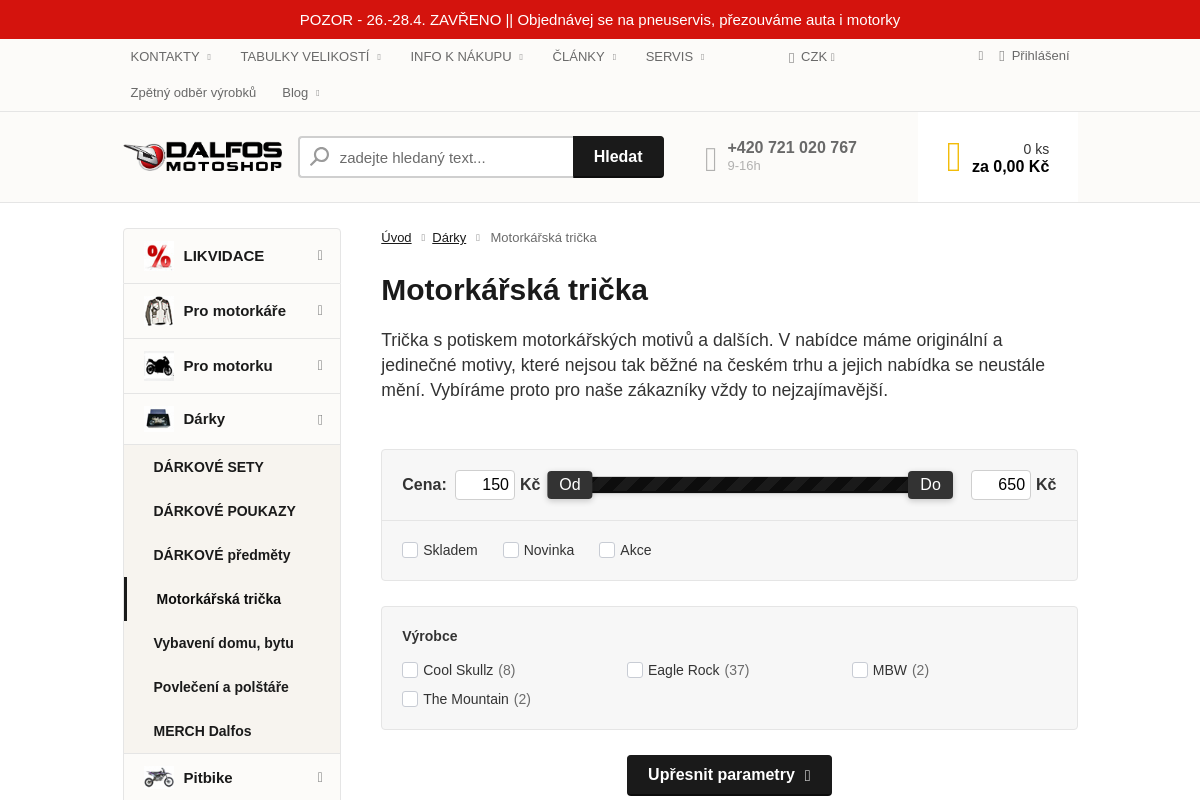Click the magnifier icon inside the search bar
The width and height of the screenshot is (1200, 800).
(320, 156)
